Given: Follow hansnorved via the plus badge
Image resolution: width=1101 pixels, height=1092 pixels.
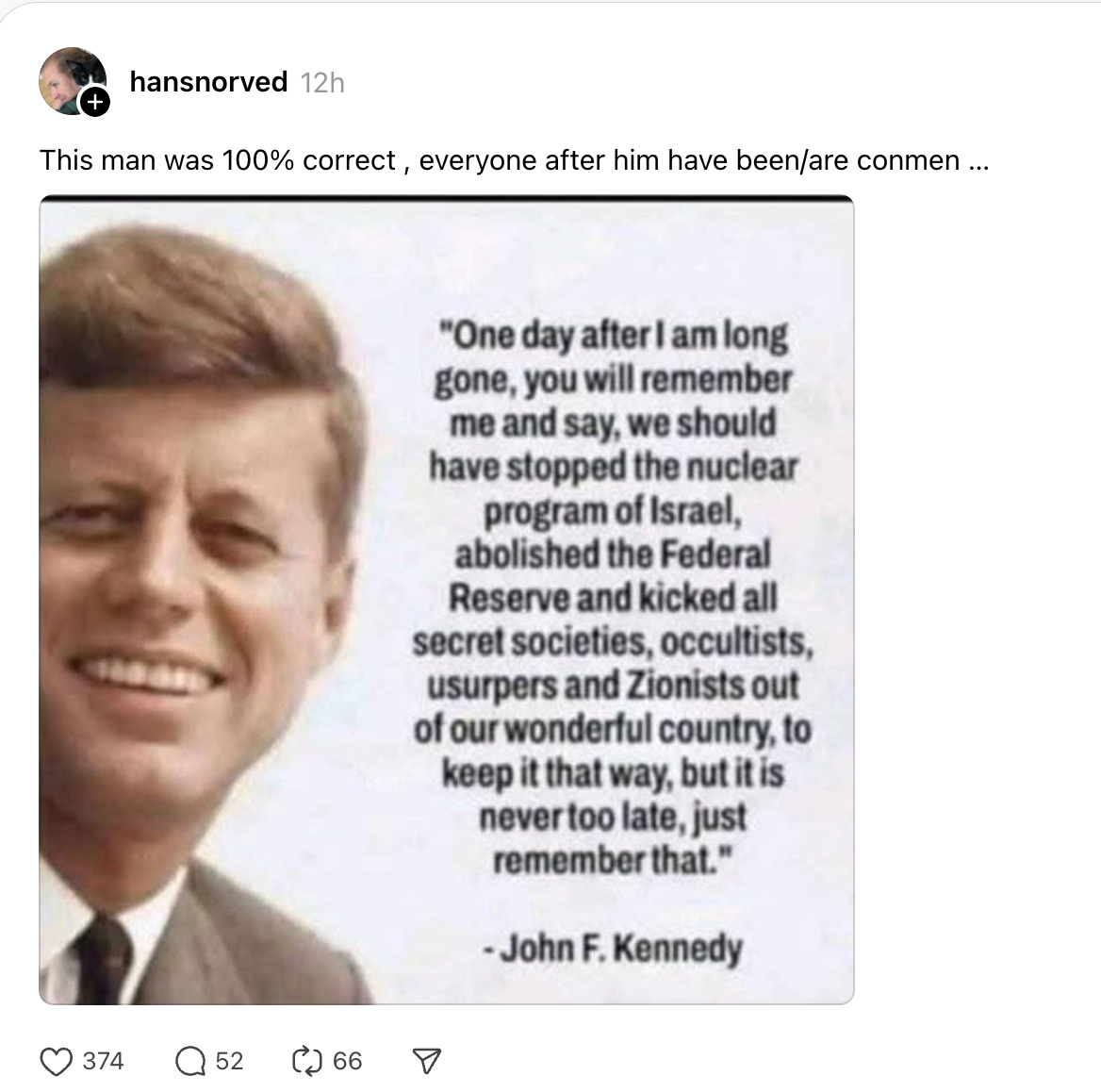Looking at the screenshot, I should (x=95, y=103).
